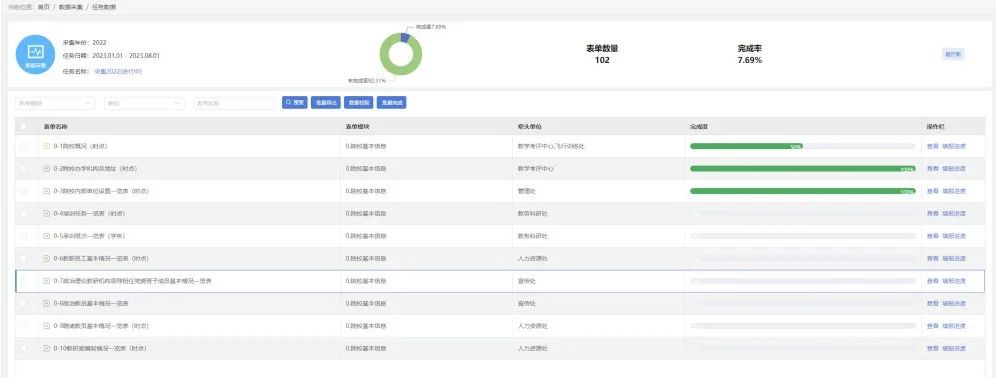
Task: Open the 单位 filter dropdown
Action: pyautogui.click(x=144, y=103)
